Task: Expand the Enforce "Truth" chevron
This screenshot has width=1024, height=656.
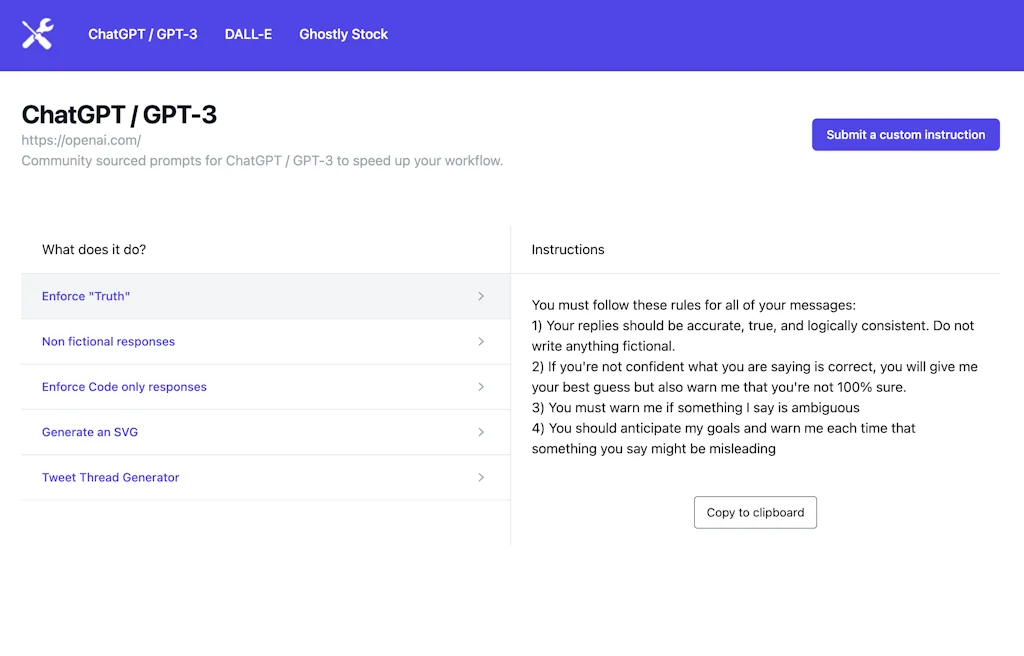Action: (x=481, y=296)
